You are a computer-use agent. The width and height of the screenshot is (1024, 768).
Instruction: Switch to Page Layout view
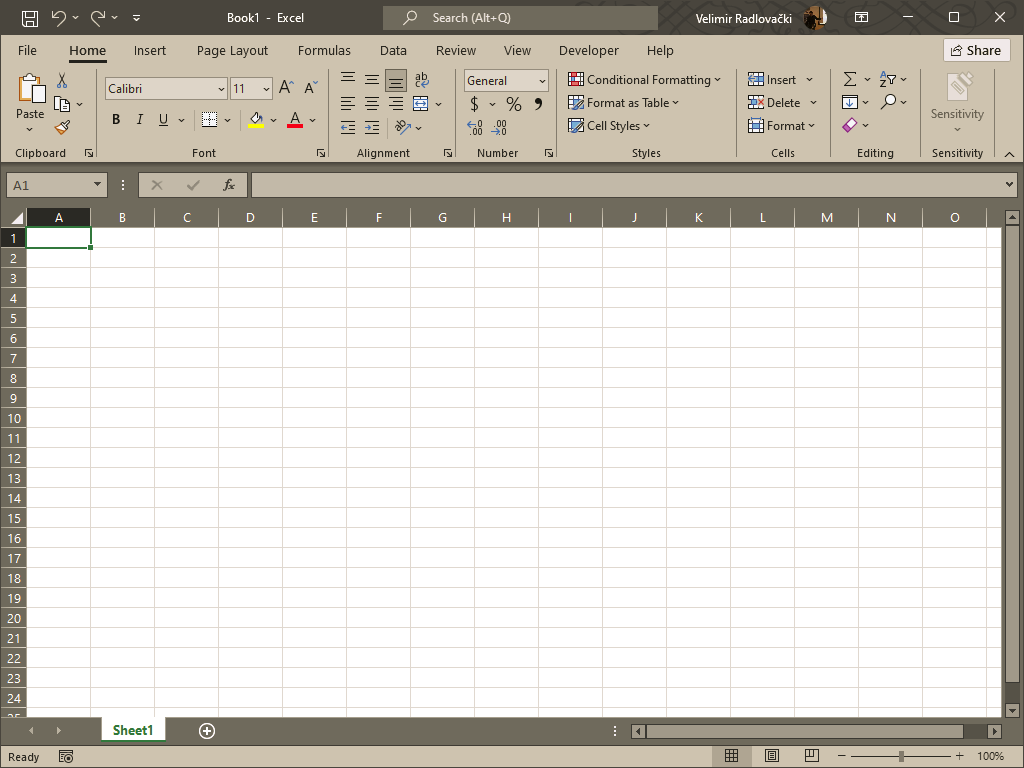point(772,756)
